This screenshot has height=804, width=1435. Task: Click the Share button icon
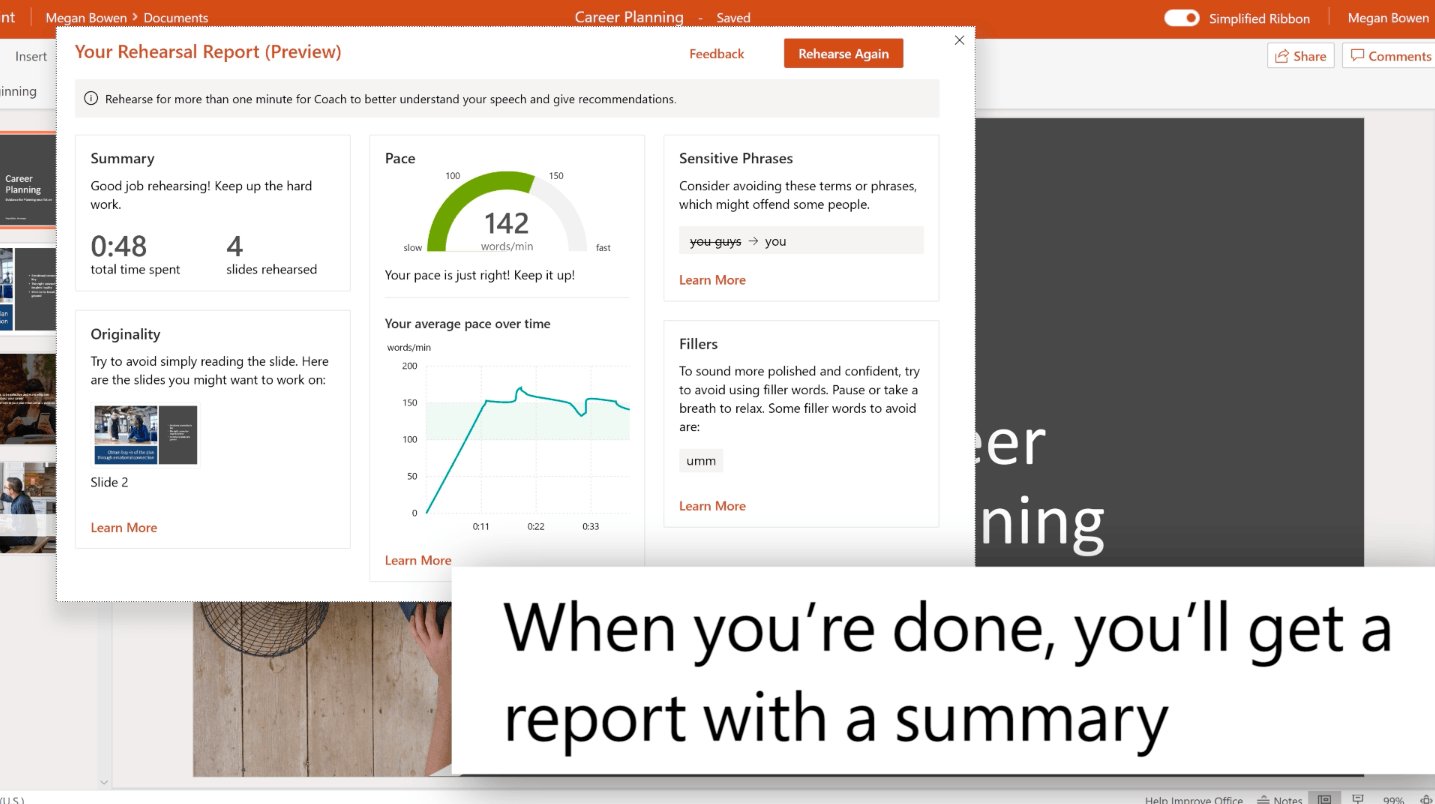[1283, 56]
